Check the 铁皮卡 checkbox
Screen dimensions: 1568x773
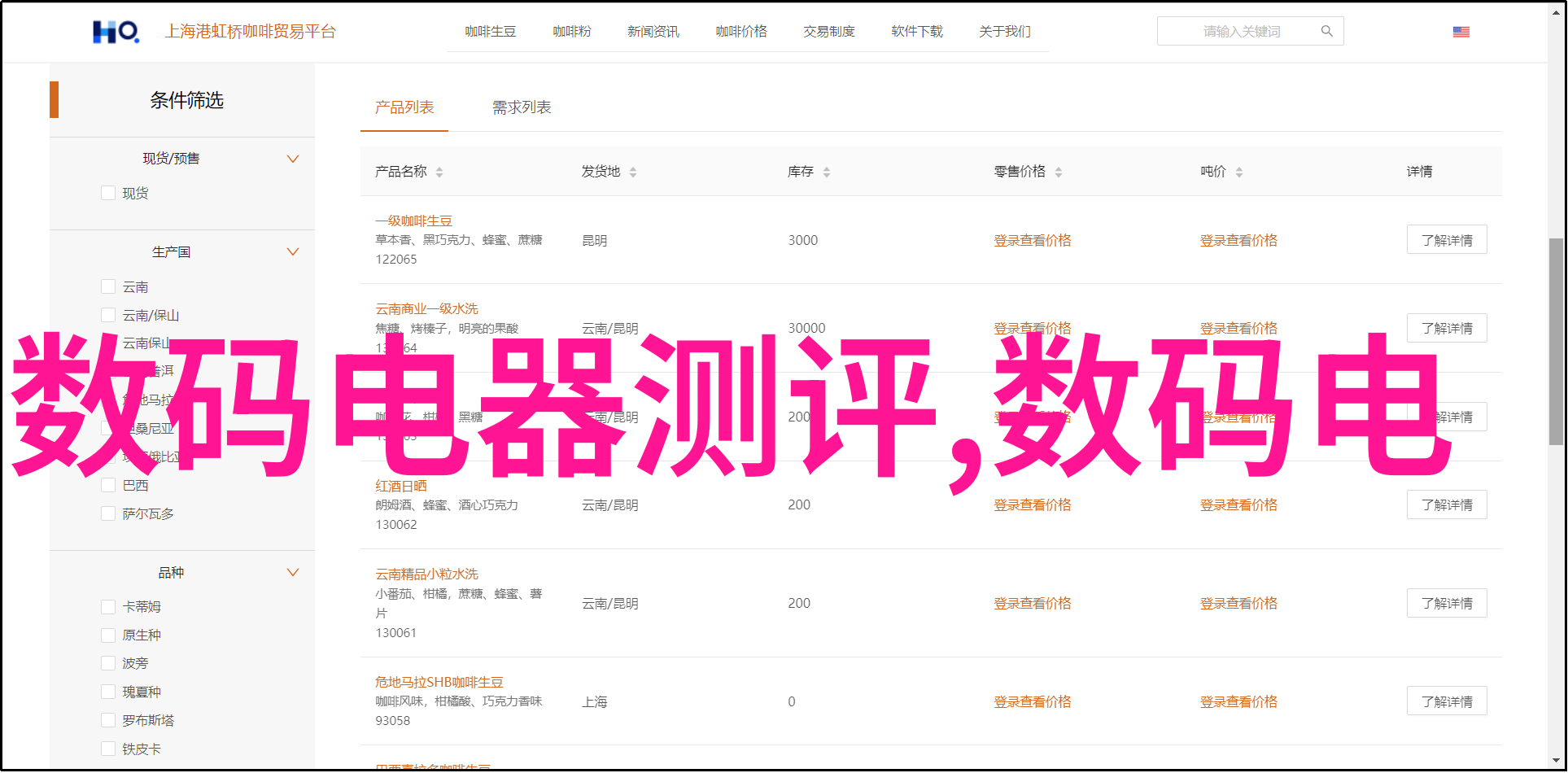(108, 749)
